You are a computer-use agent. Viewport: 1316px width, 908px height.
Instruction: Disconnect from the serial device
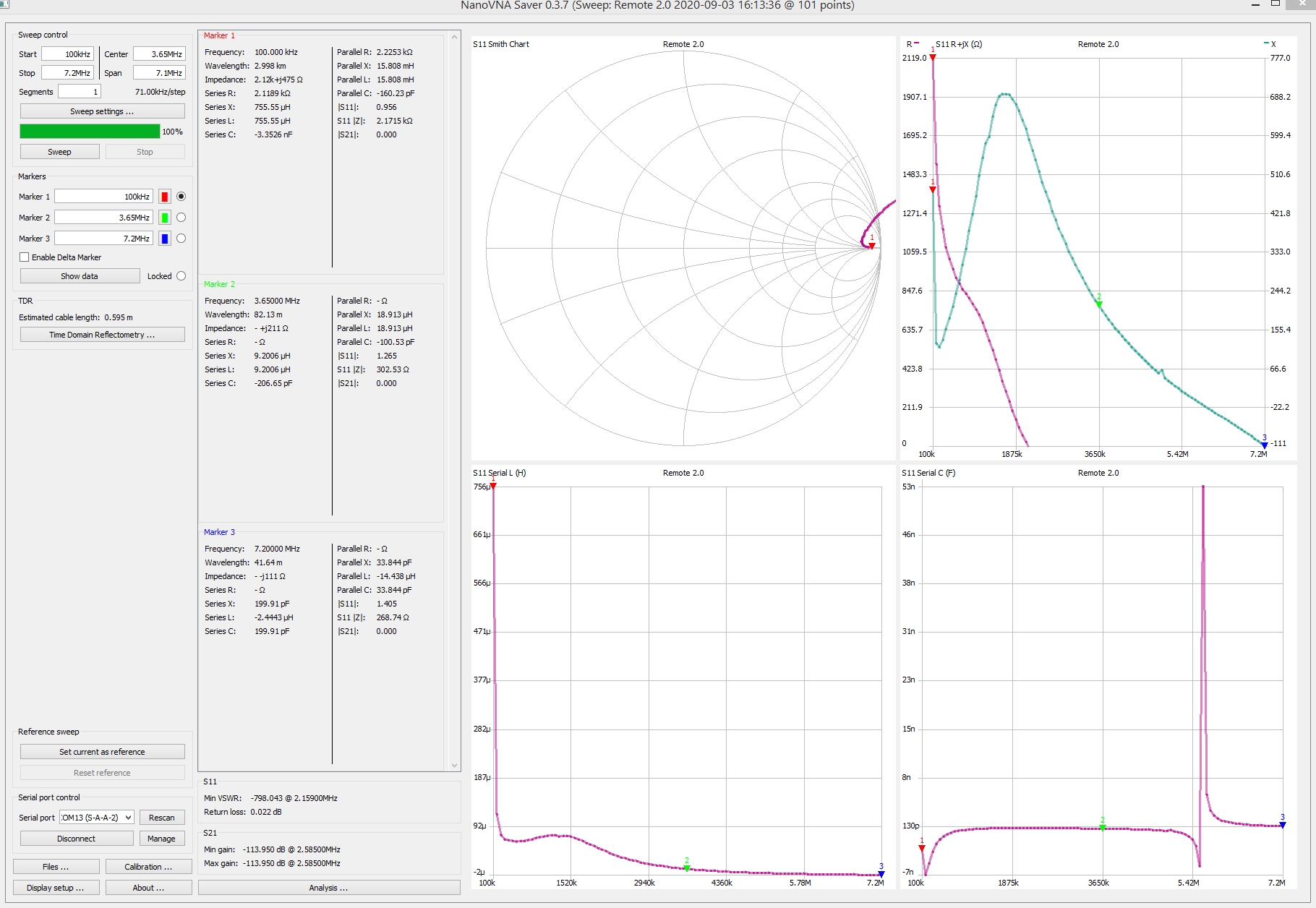pyautogui.click(x=76, y=839)
